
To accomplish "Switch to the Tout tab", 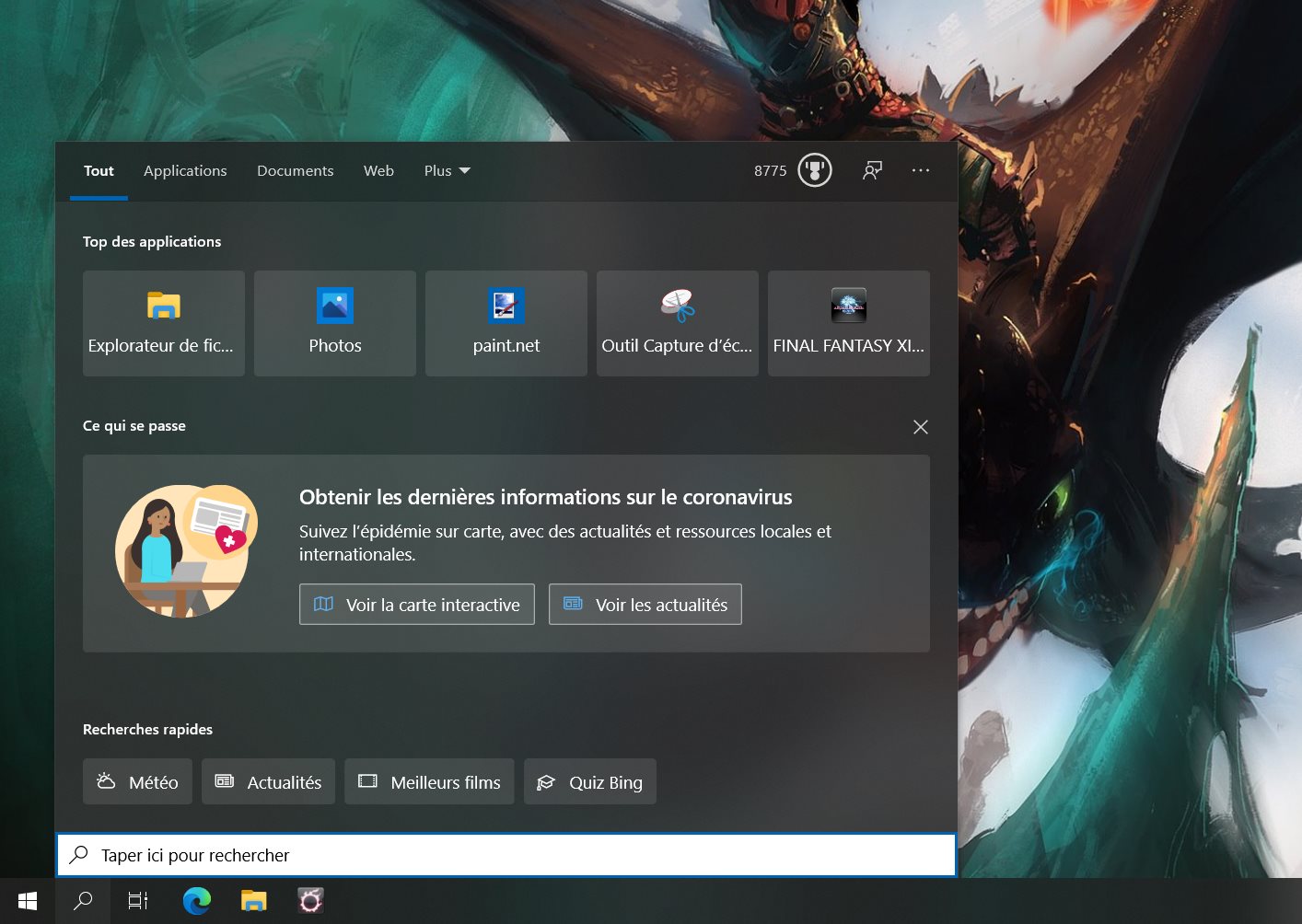I will 99,171.
